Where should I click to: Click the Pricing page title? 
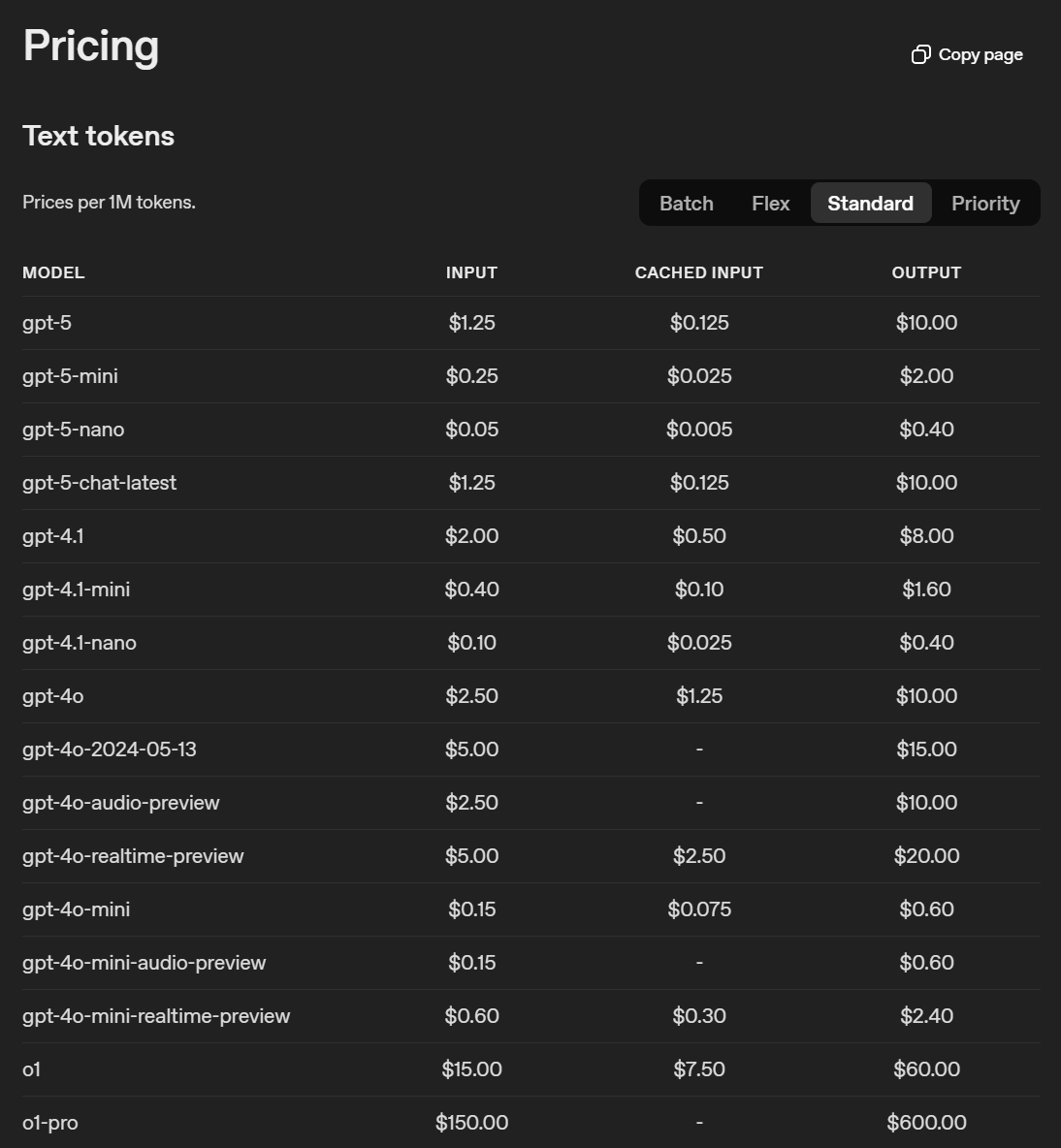[x=91, y=47]
